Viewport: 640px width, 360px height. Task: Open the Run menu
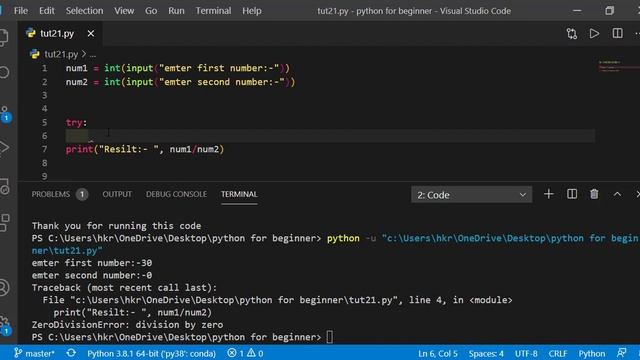[176, 11]
